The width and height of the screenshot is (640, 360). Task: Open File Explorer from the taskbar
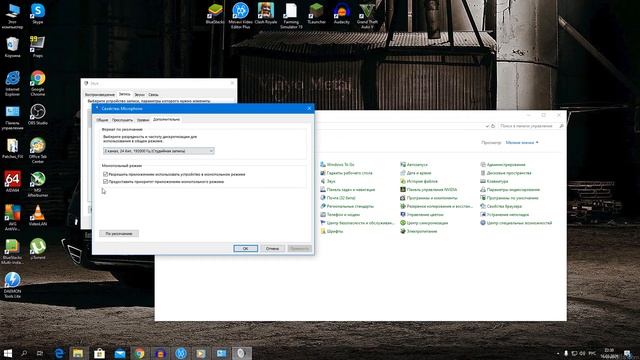click(x=78, y=353)
